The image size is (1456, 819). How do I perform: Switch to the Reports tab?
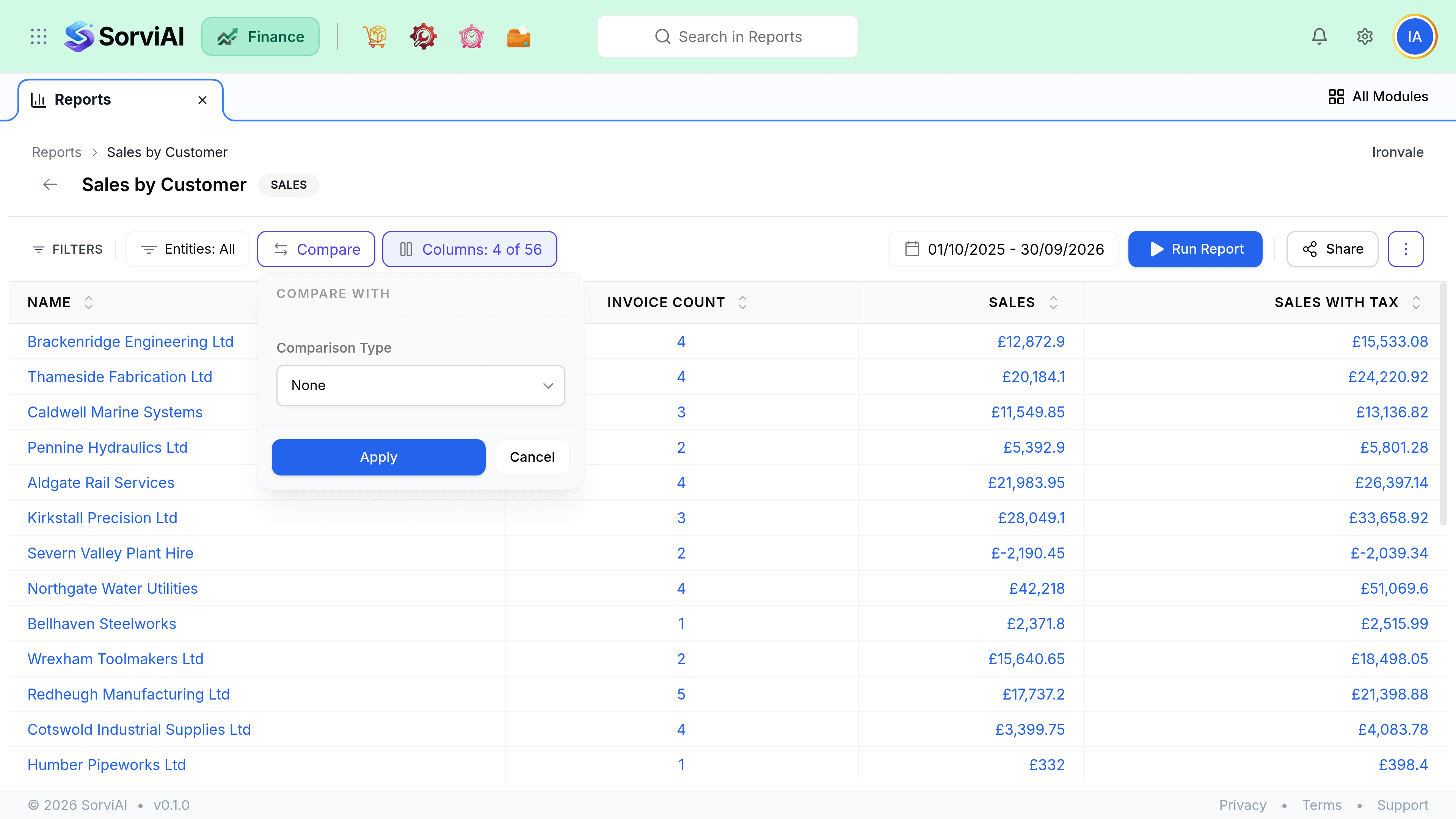click(x=121, y=100)
